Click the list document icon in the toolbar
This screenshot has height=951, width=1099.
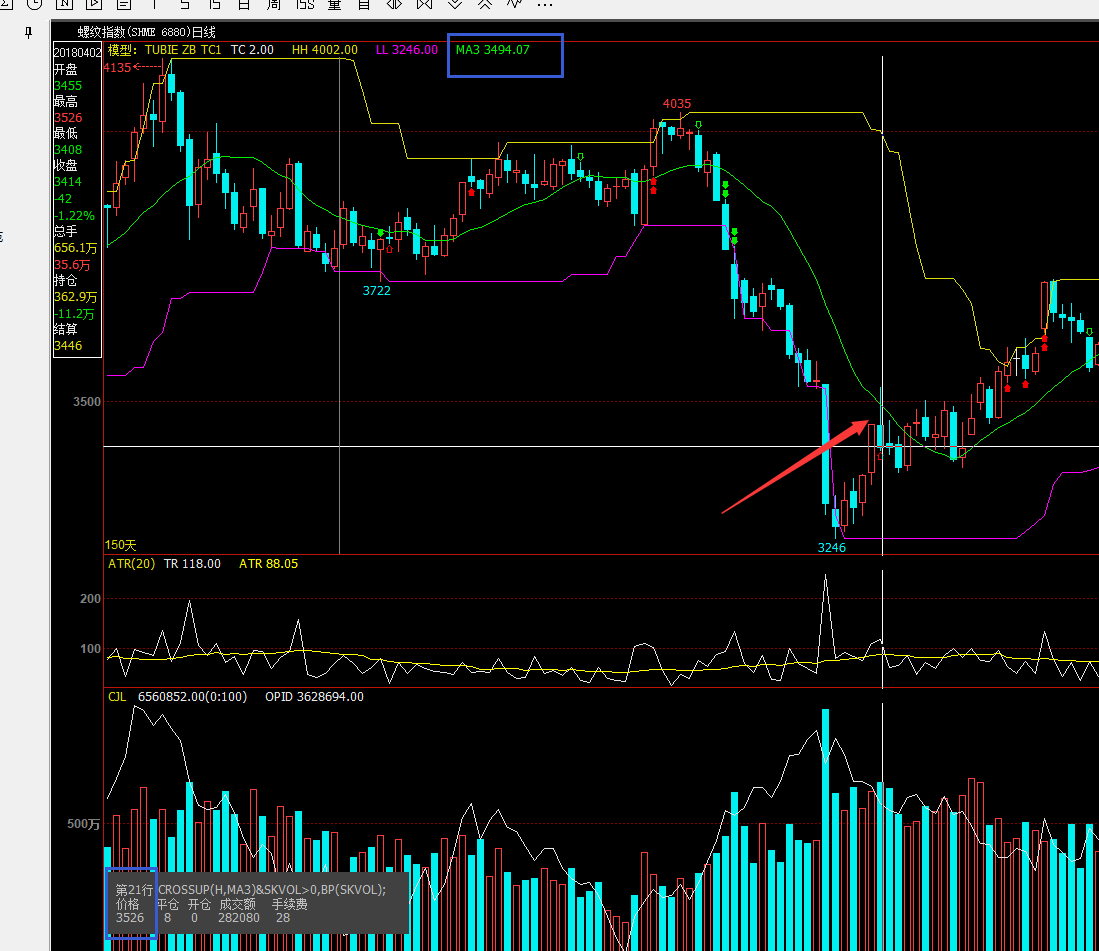124,4
